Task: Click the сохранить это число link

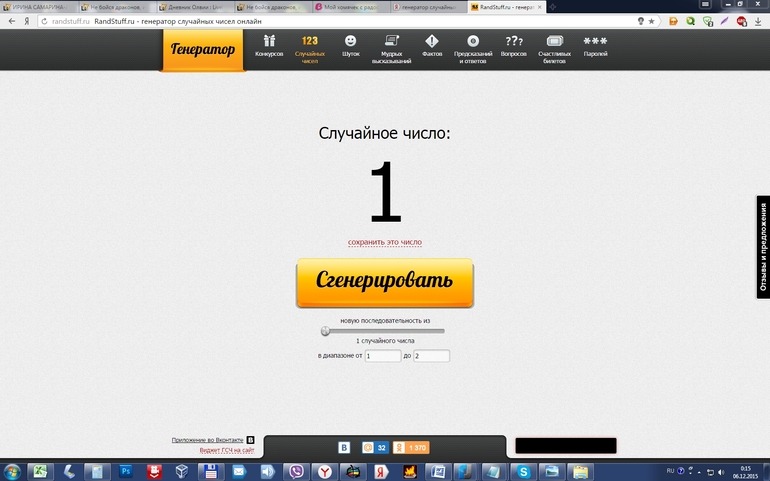Action: [384, 242]
